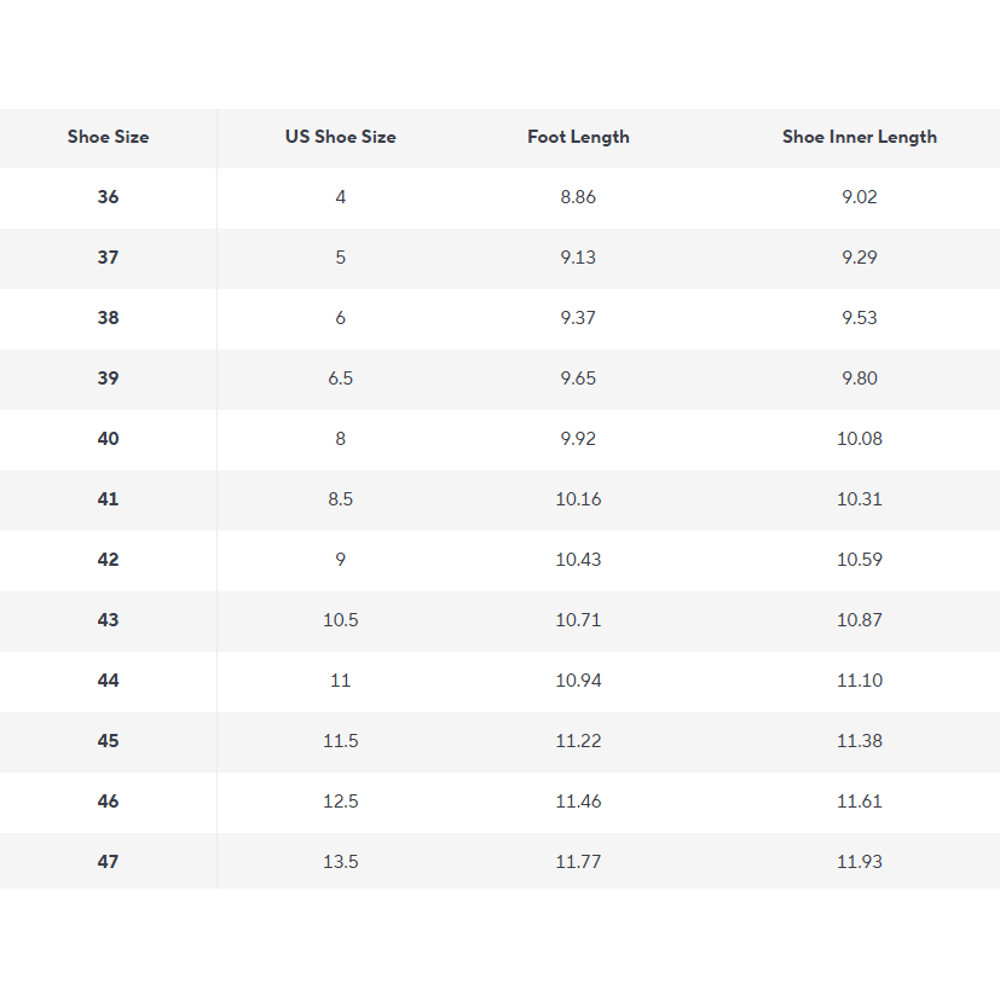Click the Foot Length column header
Image resolution: width=1000 pixels, height=1000 pixels.
(578, 137)
